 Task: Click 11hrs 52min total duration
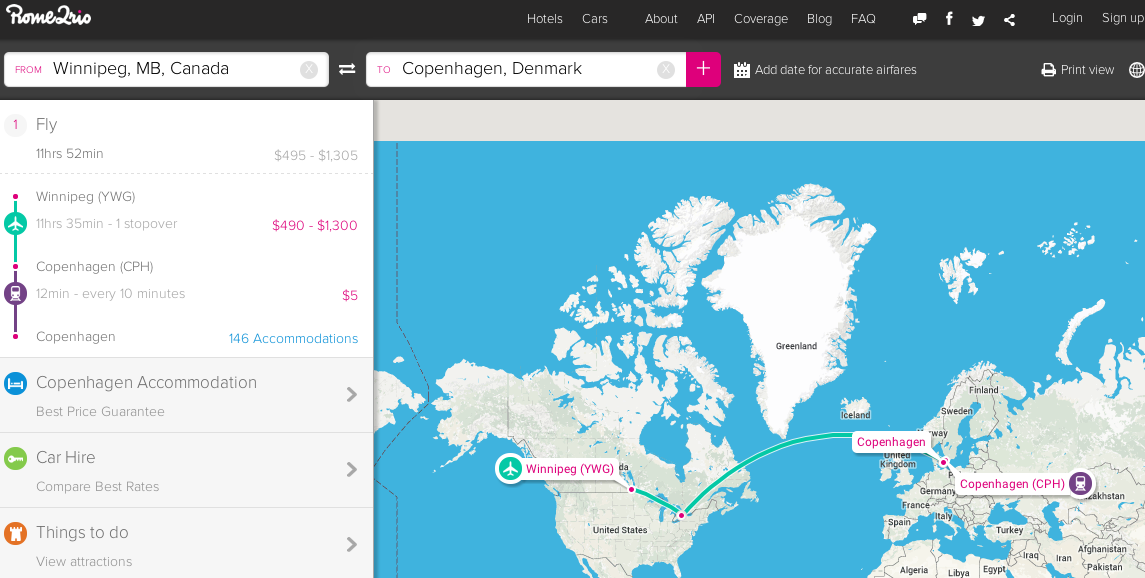[69, 153]
